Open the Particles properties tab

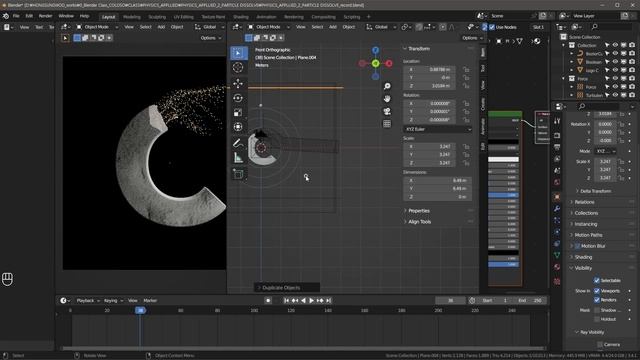click(557, 220)
